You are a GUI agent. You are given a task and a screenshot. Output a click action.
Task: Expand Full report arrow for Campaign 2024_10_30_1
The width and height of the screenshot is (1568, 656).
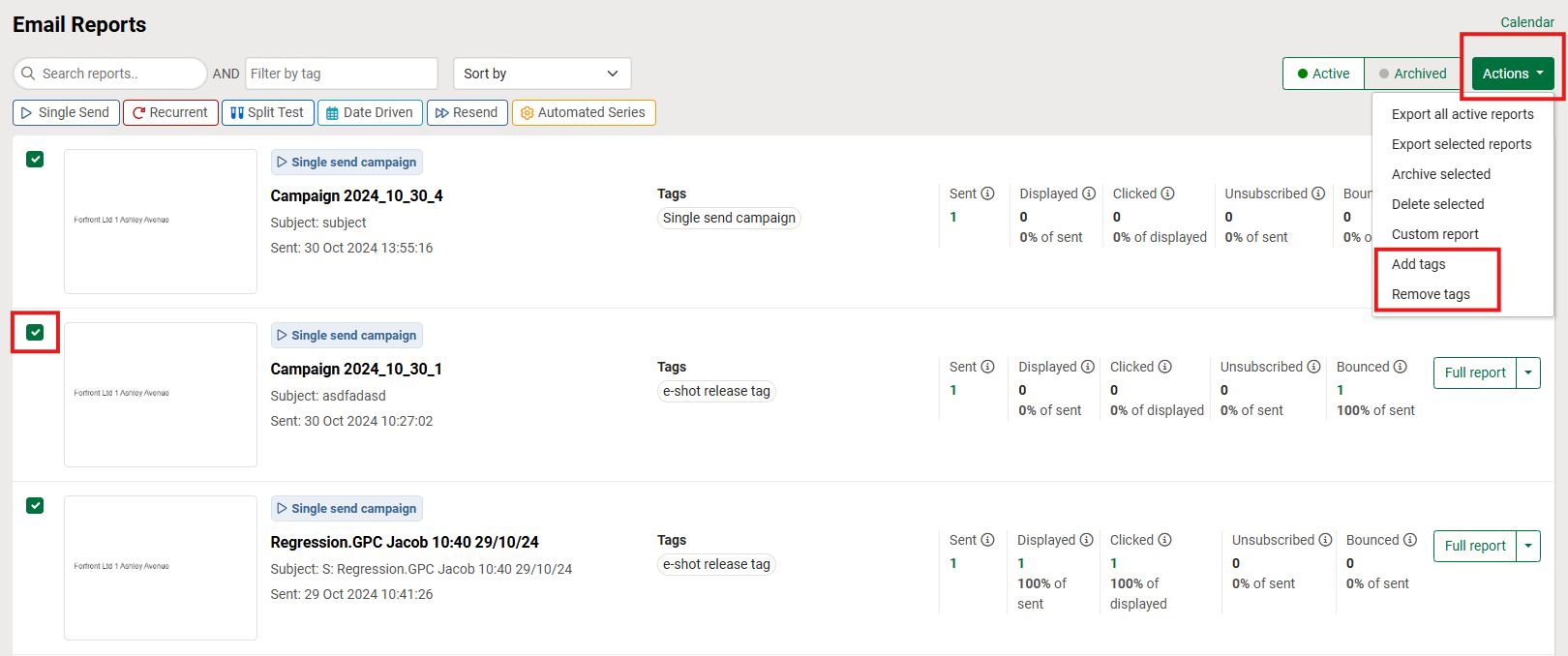pyautogui.click(x=1528, y=373)
